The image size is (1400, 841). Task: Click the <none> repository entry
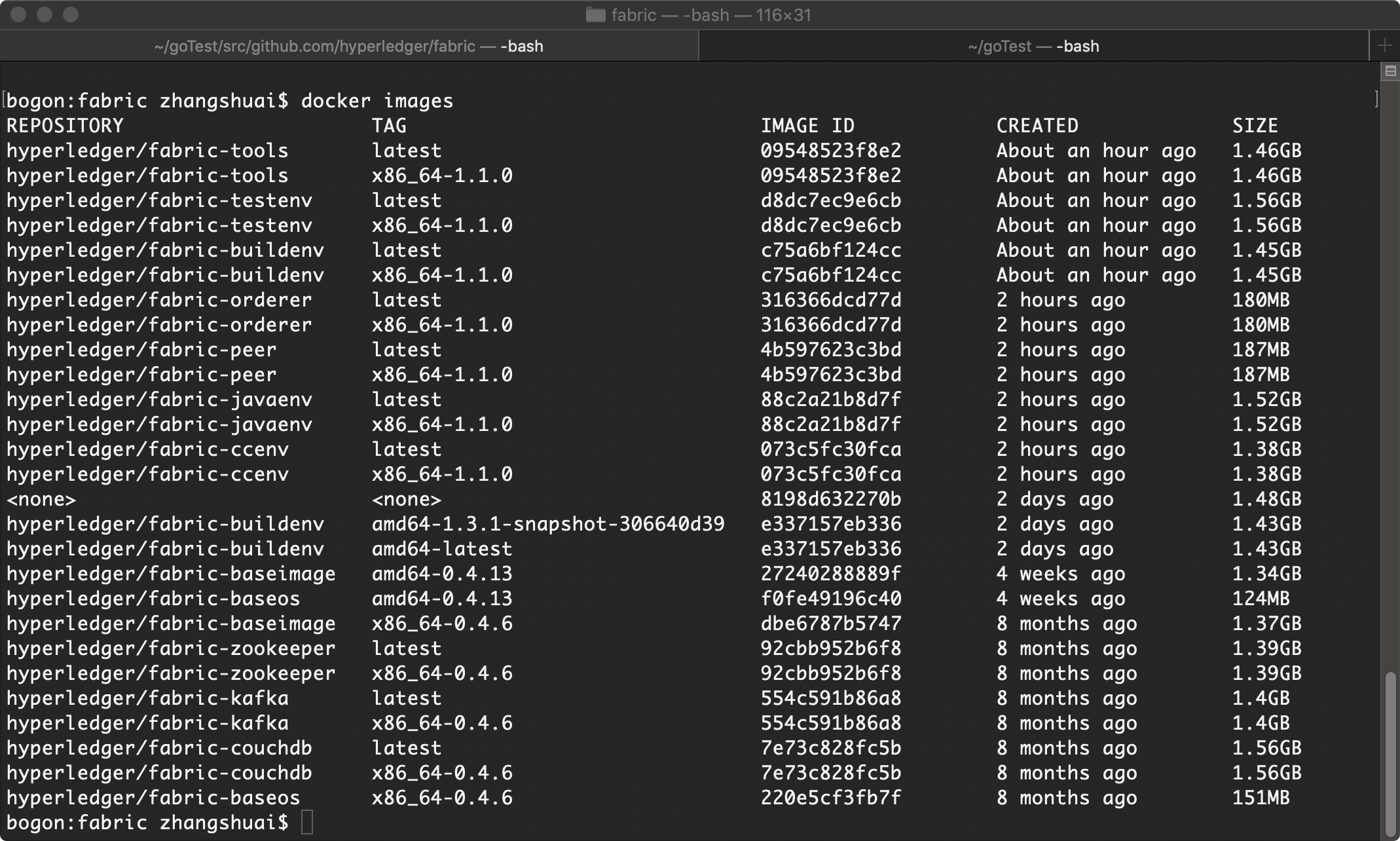tap(41, 499)
